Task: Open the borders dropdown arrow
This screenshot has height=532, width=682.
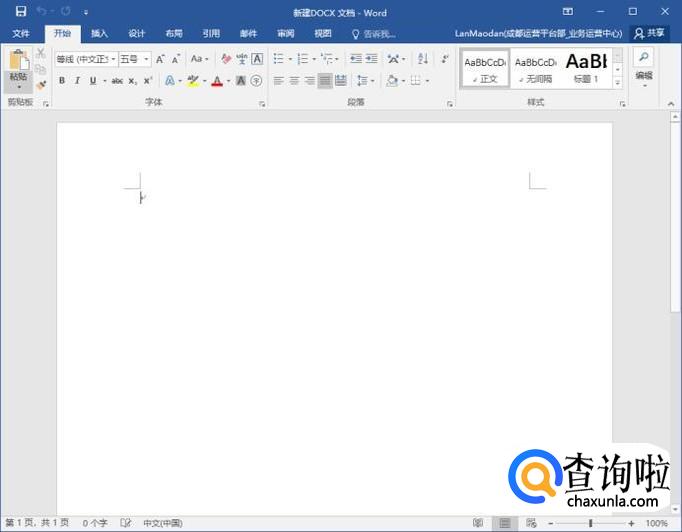Action: (427, 80)
